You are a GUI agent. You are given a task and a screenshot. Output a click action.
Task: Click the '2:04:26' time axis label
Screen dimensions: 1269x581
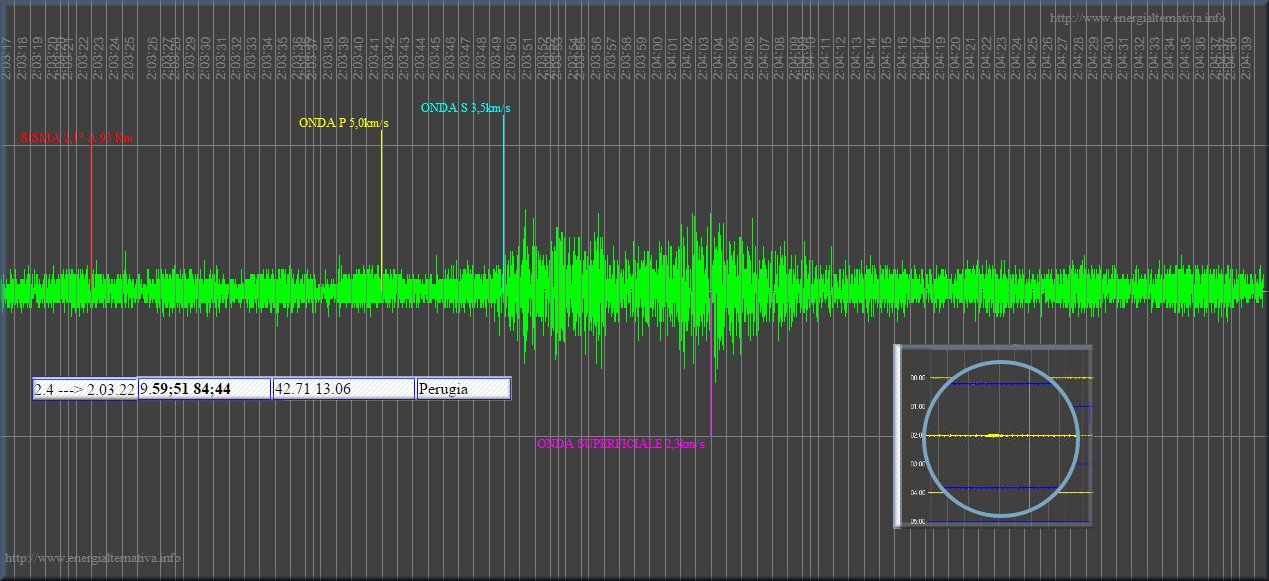point(1048,57)
